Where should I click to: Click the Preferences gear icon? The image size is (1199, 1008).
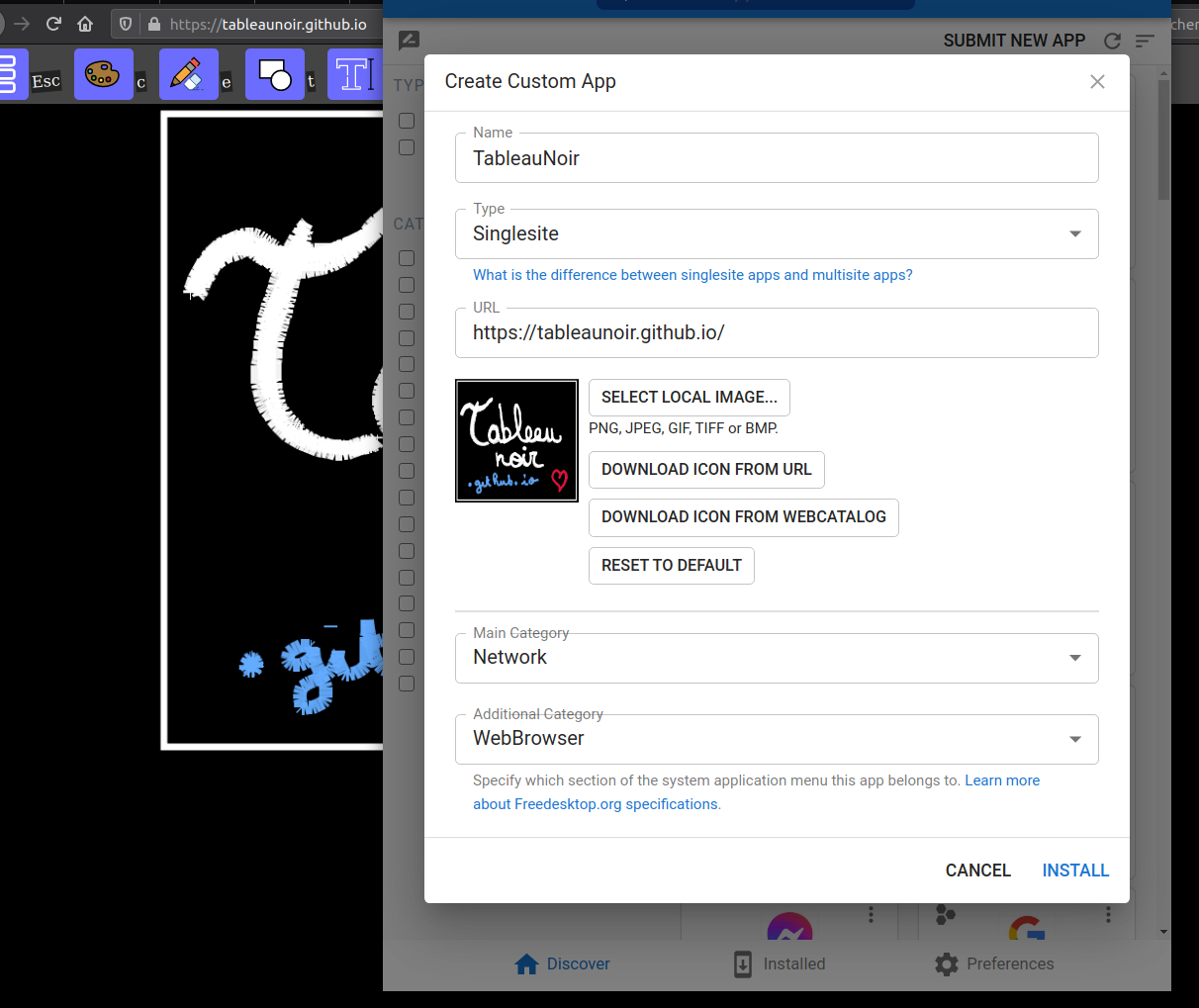pos(947,964)
